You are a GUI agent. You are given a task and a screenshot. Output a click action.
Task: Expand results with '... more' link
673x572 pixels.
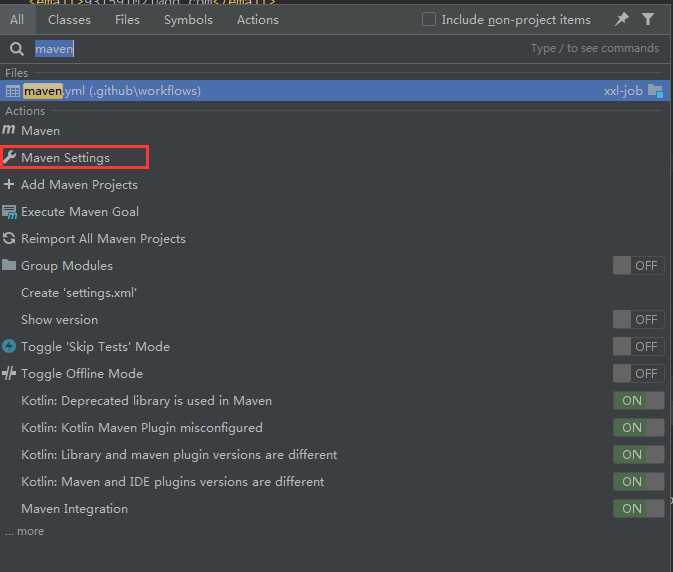(25, 532)
